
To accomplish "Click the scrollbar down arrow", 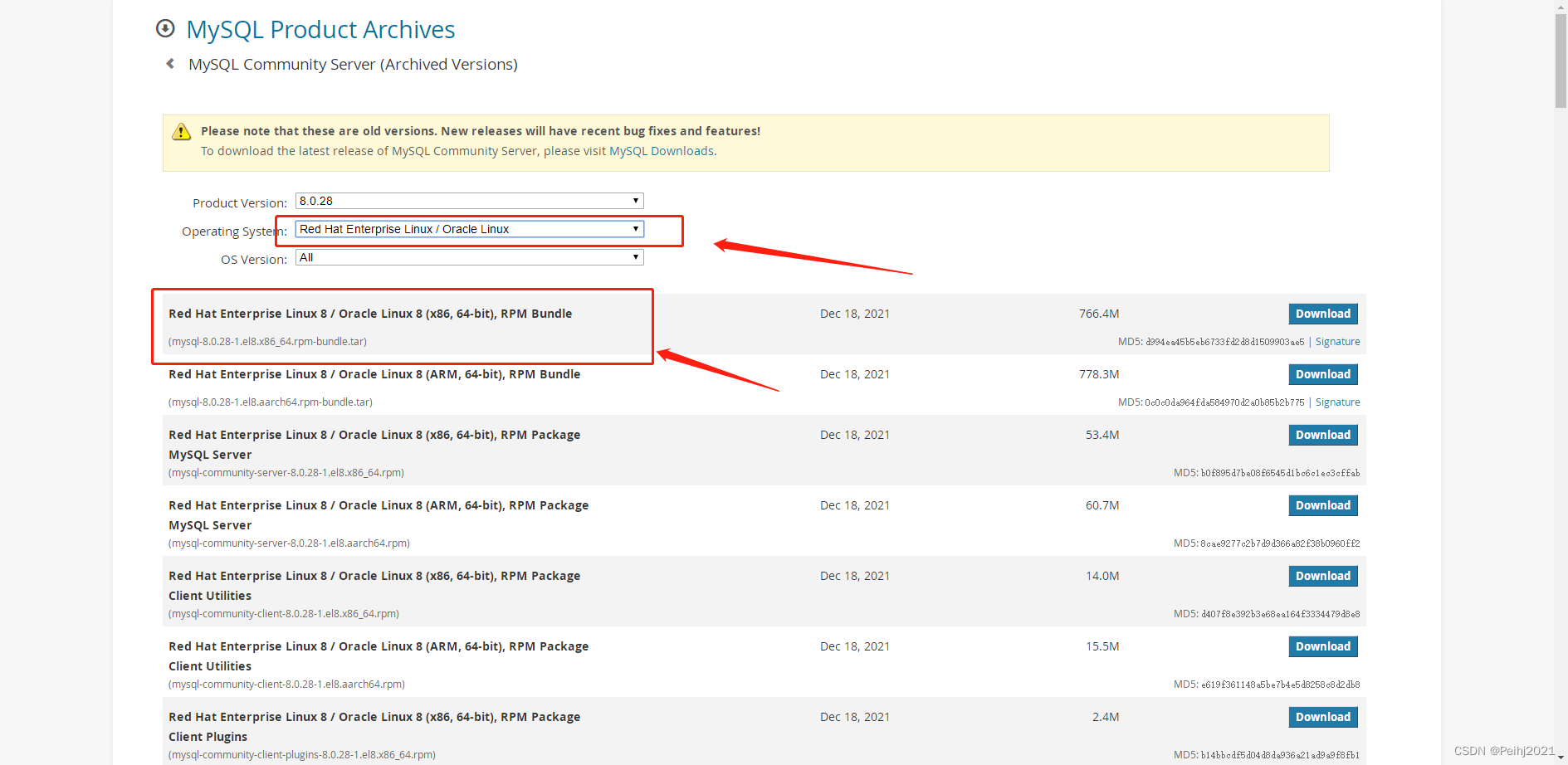I will click(x=1561, y=758).
